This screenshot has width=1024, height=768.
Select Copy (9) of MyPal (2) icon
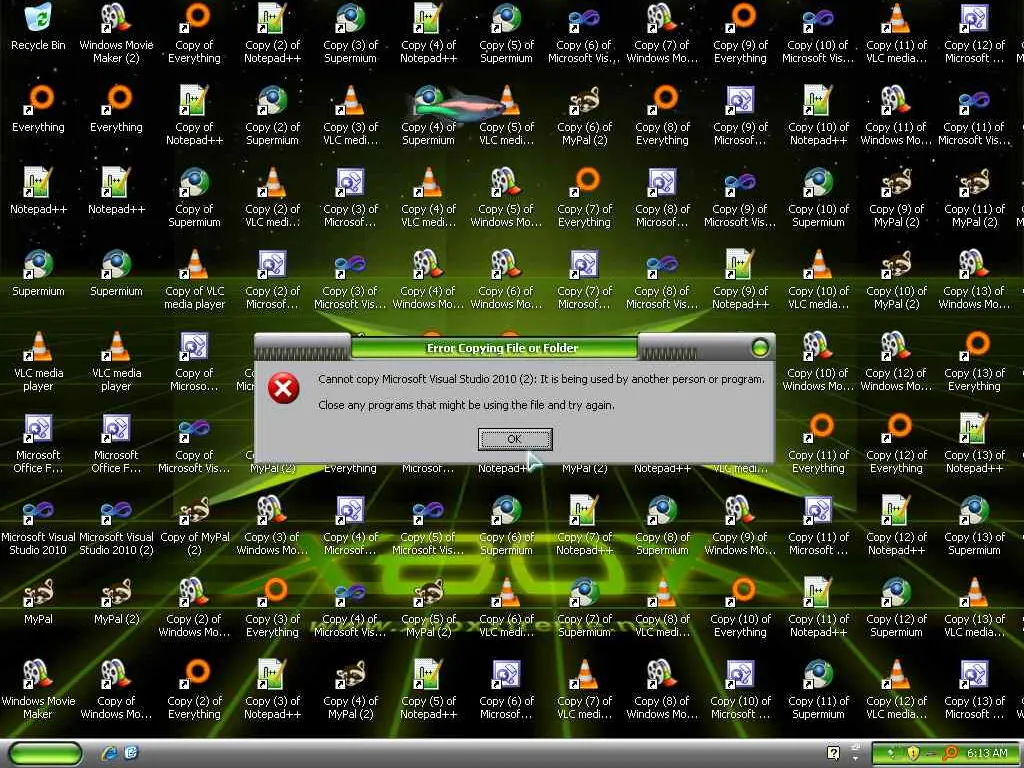point(897,198)
